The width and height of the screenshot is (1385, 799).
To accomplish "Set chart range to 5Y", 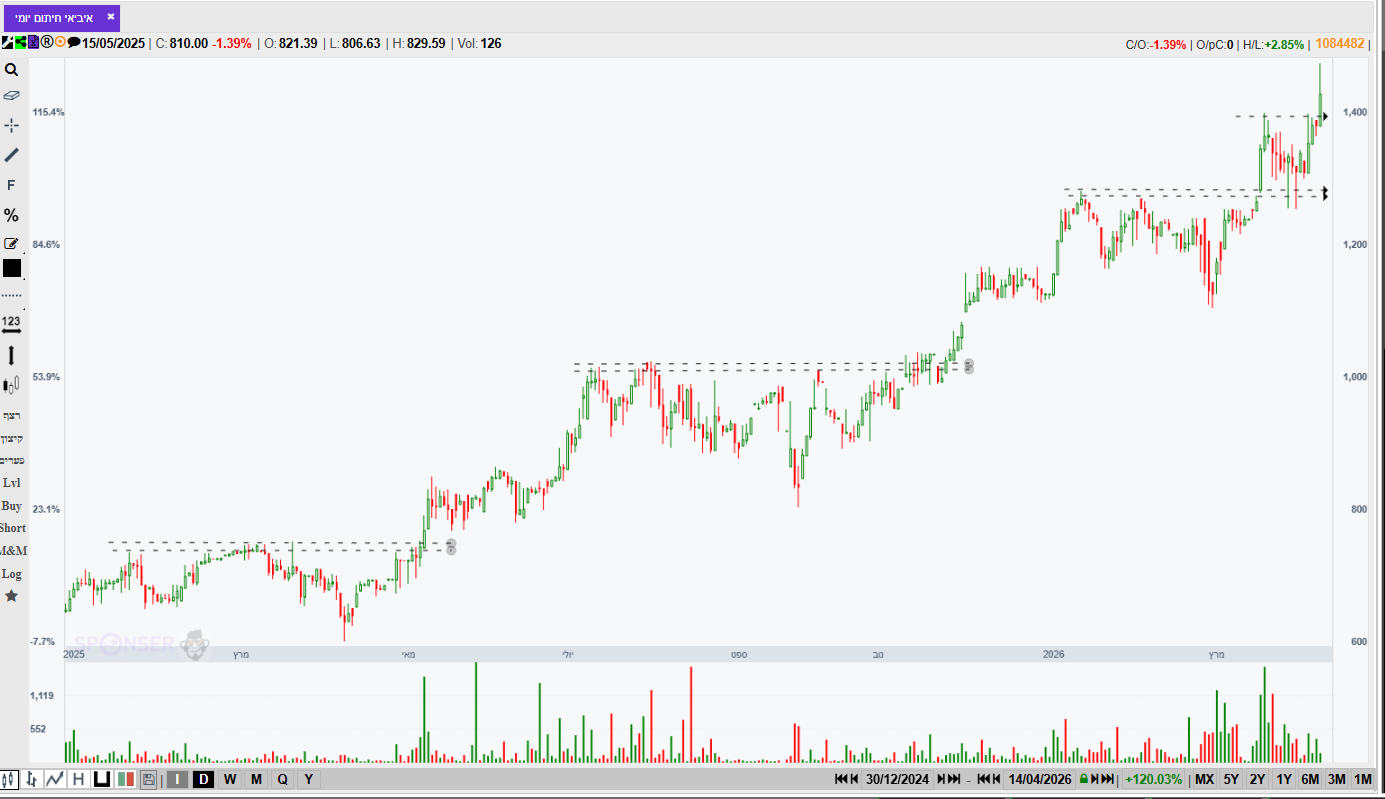I will [x=1231, y=779].
